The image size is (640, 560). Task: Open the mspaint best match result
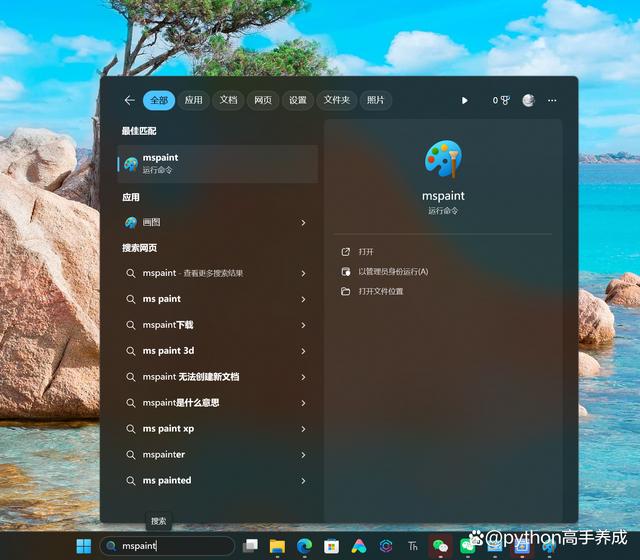(218, 163)
